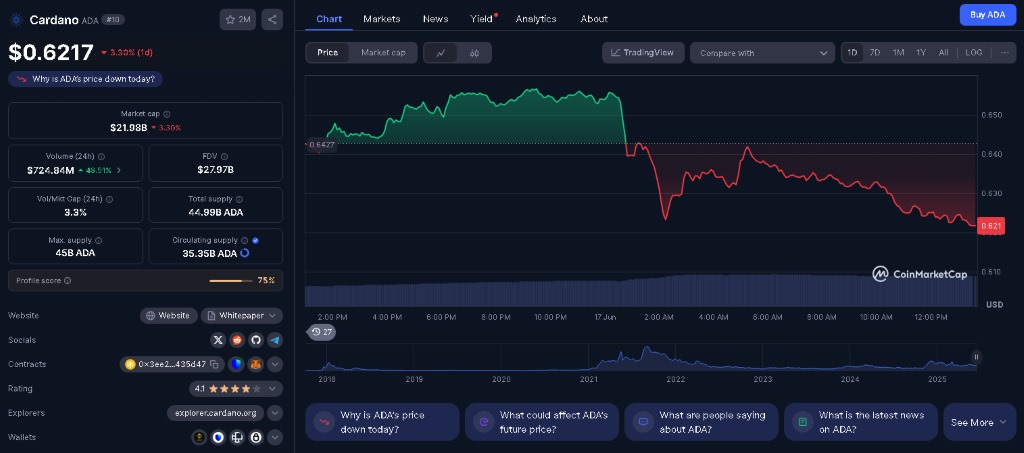
Task: Open the Markets tab
Action: click(382, 19)
